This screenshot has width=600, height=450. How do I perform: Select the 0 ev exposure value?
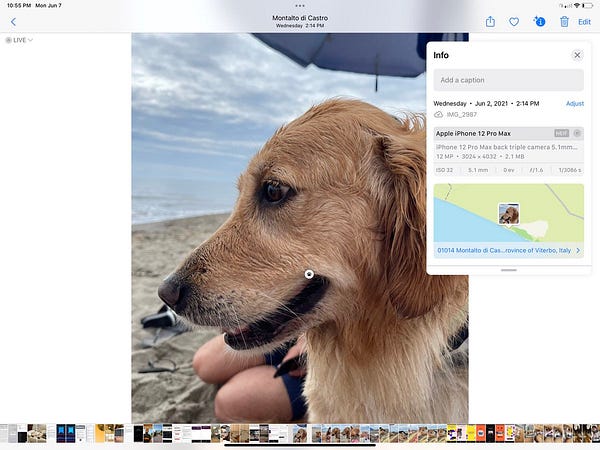pyautogui.click(x=509, y=170)
